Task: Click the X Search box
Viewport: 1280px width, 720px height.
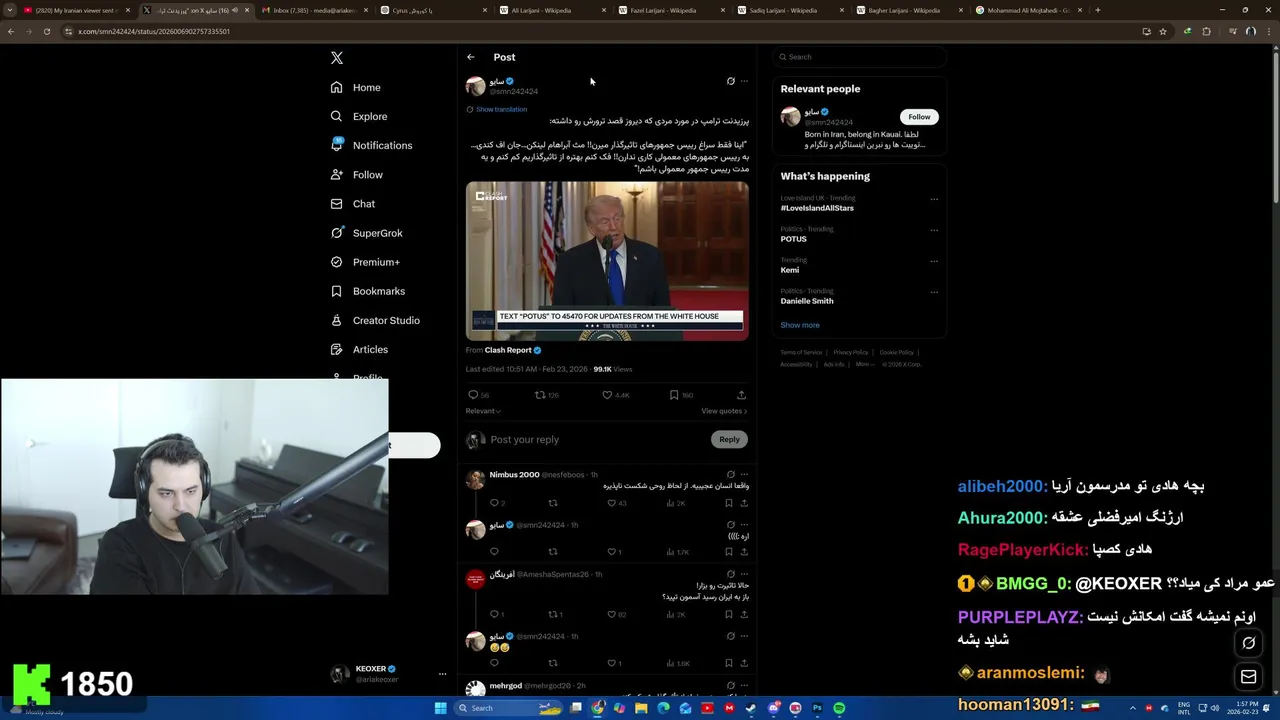Action: click(858, 57)
